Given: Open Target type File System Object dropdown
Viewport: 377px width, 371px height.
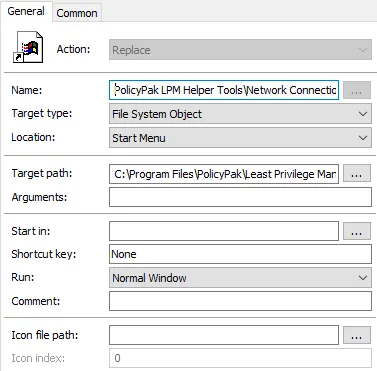Looking at the screenshot, I should (240, 114).
